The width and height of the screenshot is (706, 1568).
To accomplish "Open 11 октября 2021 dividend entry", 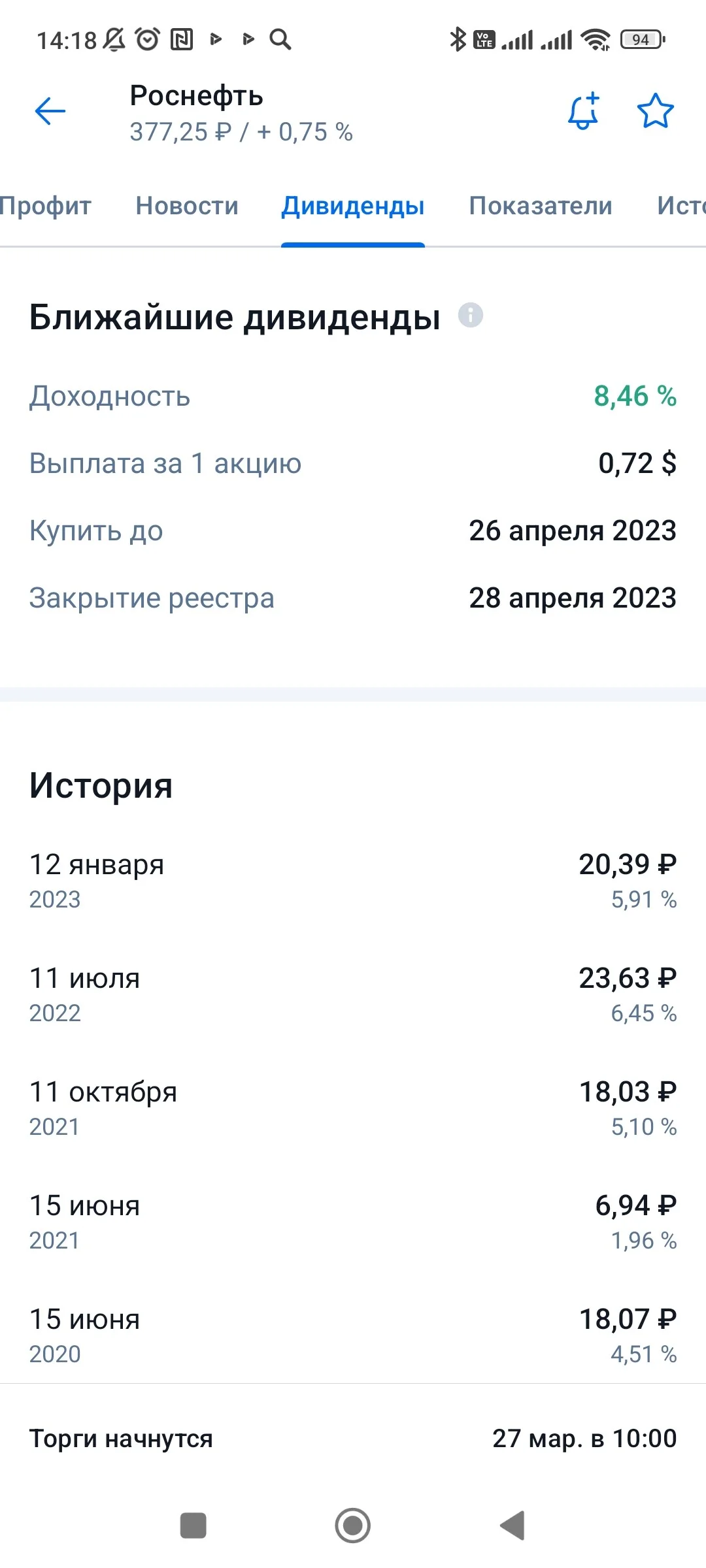I will (x=353, y=1108).
